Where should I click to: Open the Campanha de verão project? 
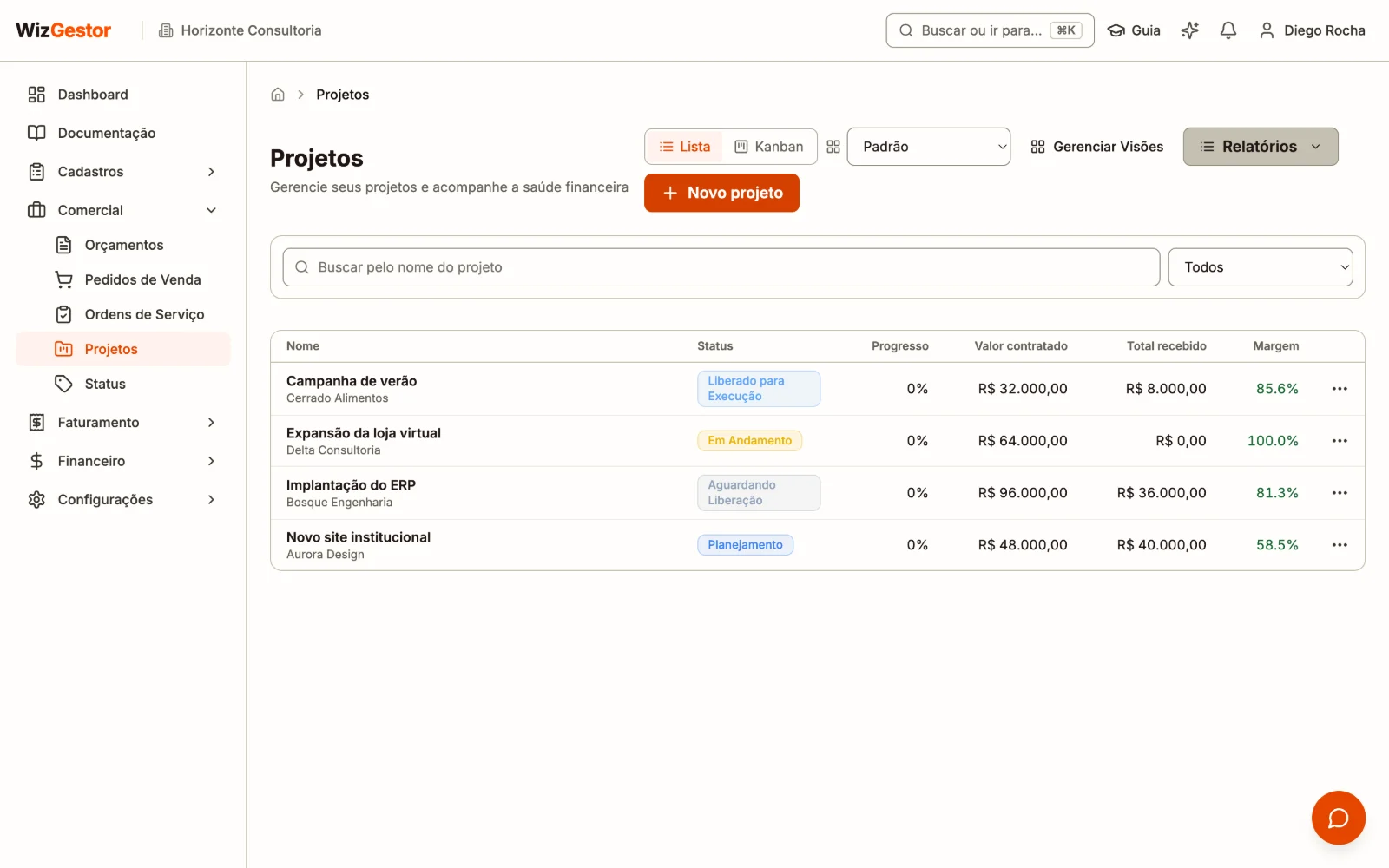pos(352,381)
